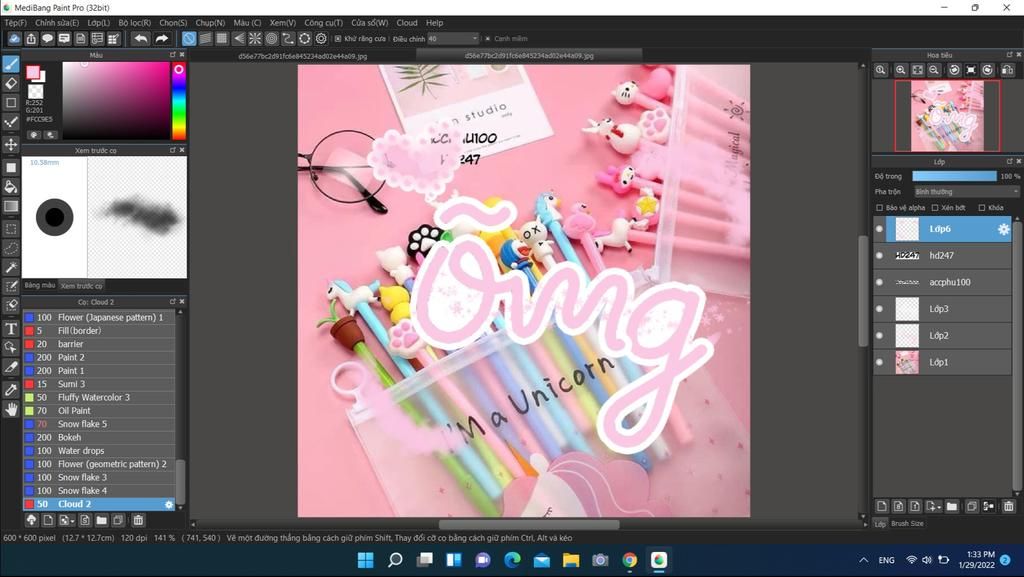Select the Oil Paint brush
The width and height of the screenshot is (1024, 577).
[x=99, y=411]
